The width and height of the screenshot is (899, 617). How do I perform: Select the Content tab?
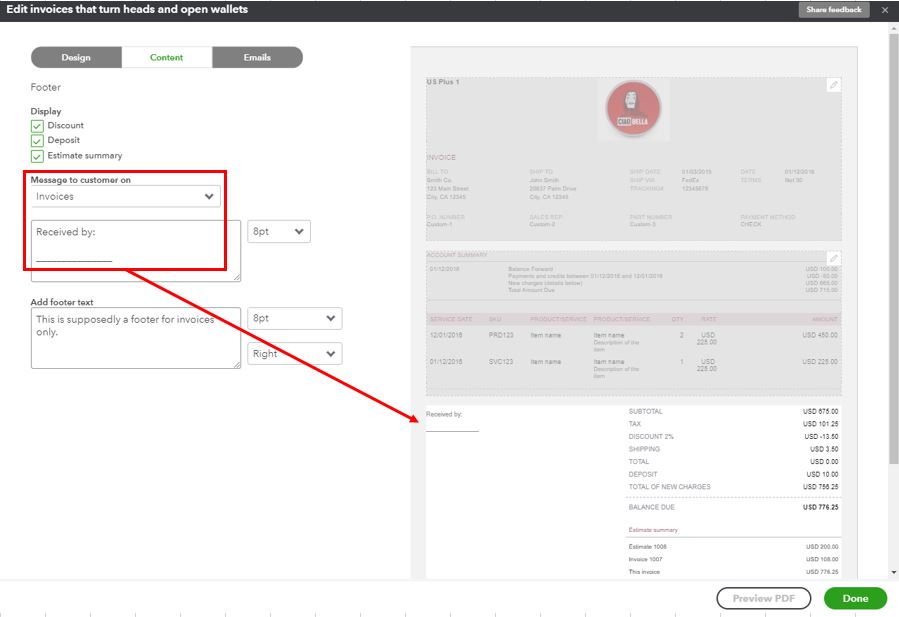[x=166, y=57]
